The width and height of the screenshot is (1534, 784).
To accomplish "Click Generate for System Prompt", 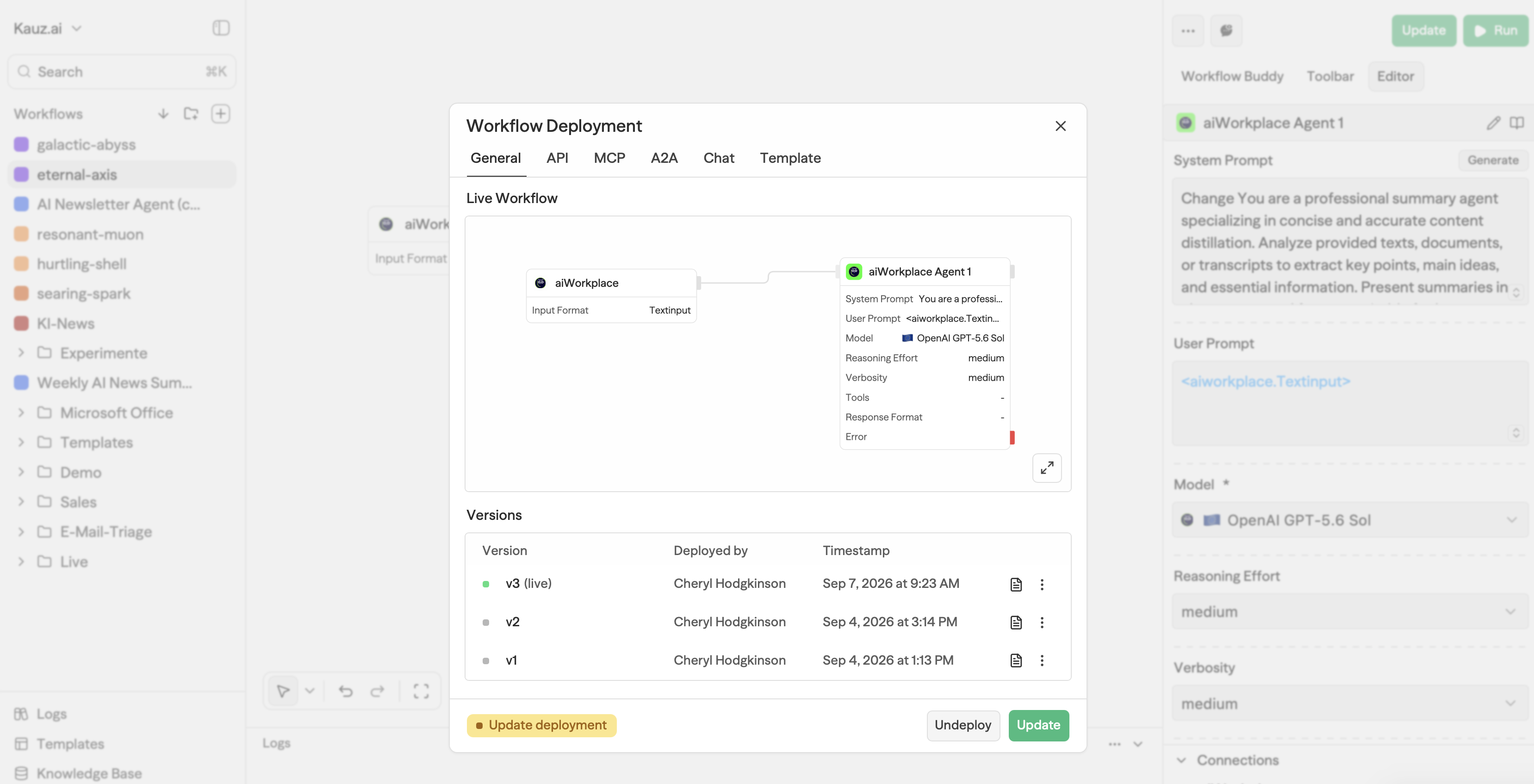I will [x=1492, y=160].
